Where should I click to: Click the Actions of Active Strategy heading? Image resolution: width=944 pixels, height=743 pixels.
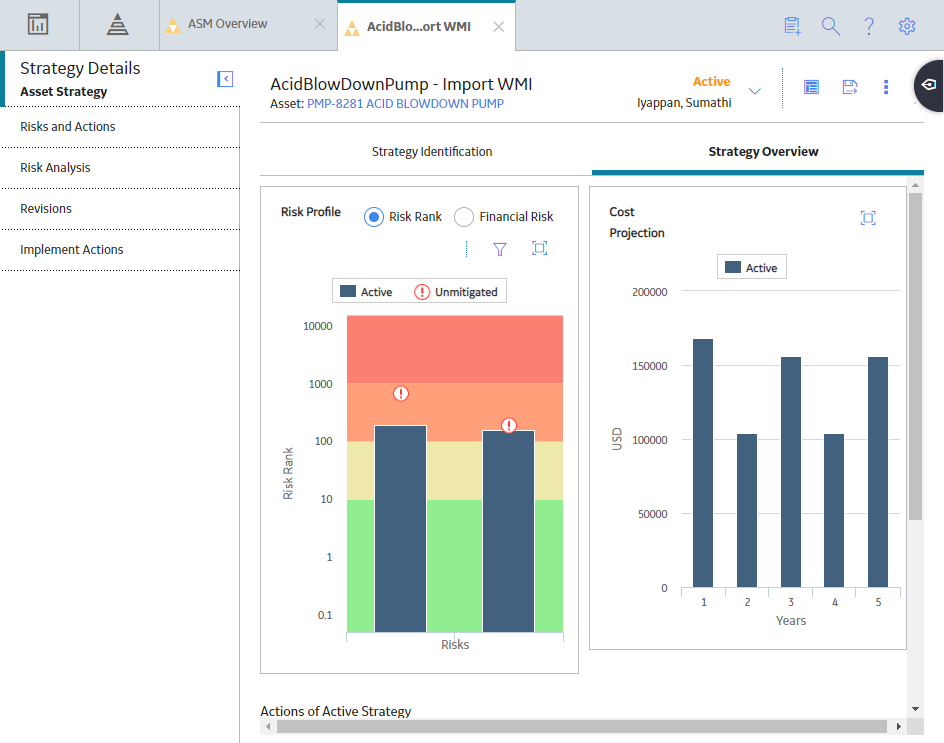pyautogui.click(x=335, y=711)
